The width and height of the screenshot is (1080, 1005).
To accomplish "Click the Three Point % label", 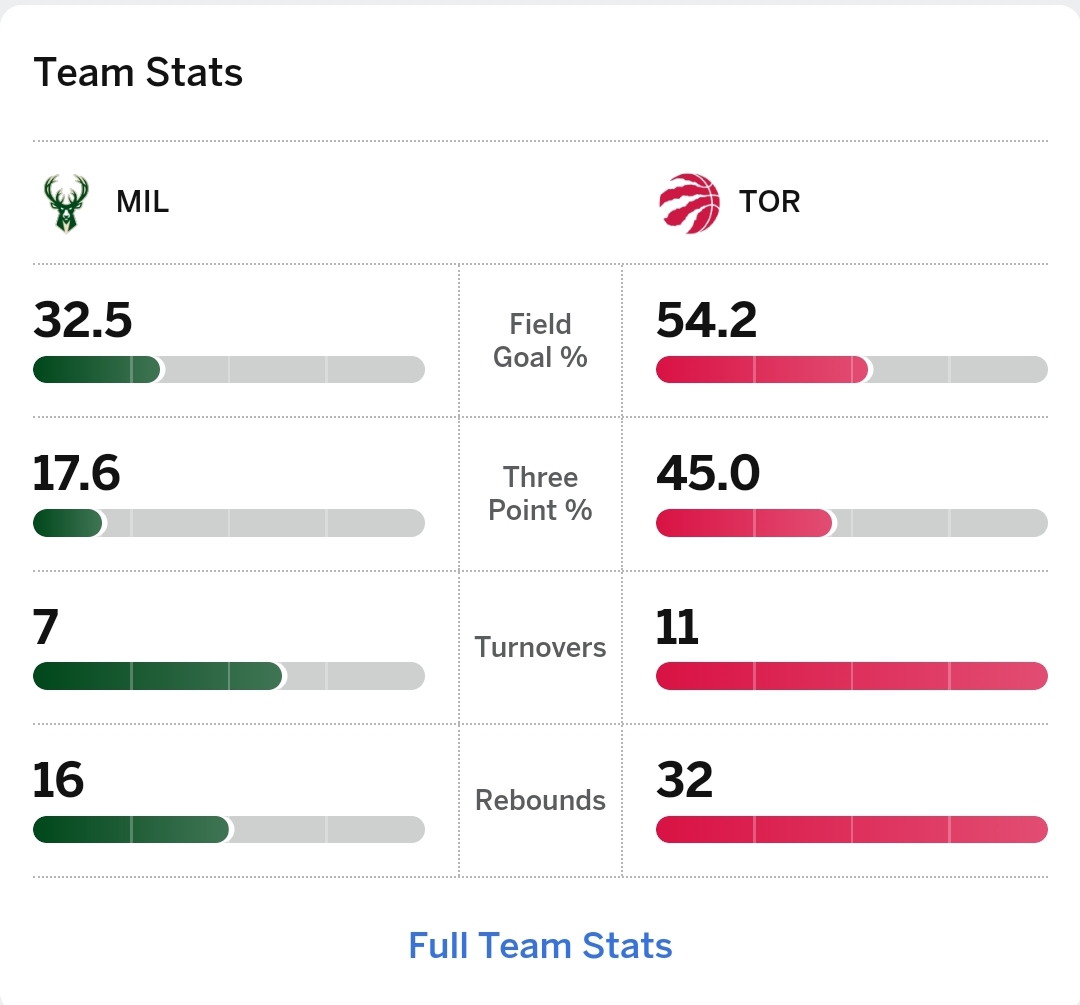I will (x=540, y=493).
